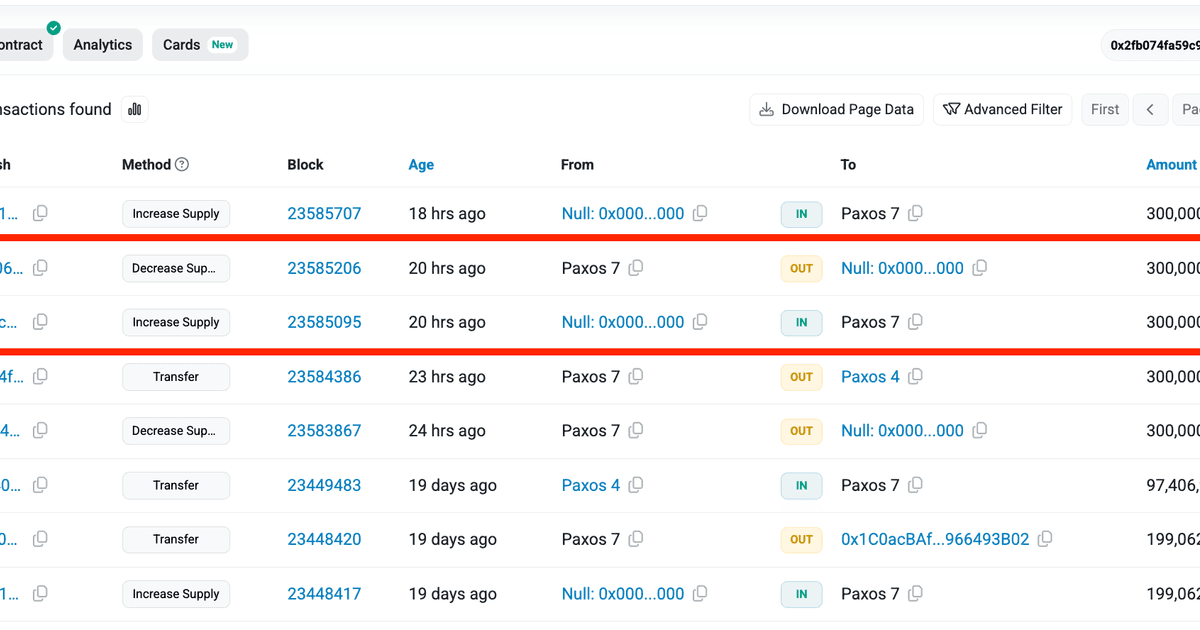Copy the transaction hash in block 23449483 row

click(40, 484)
